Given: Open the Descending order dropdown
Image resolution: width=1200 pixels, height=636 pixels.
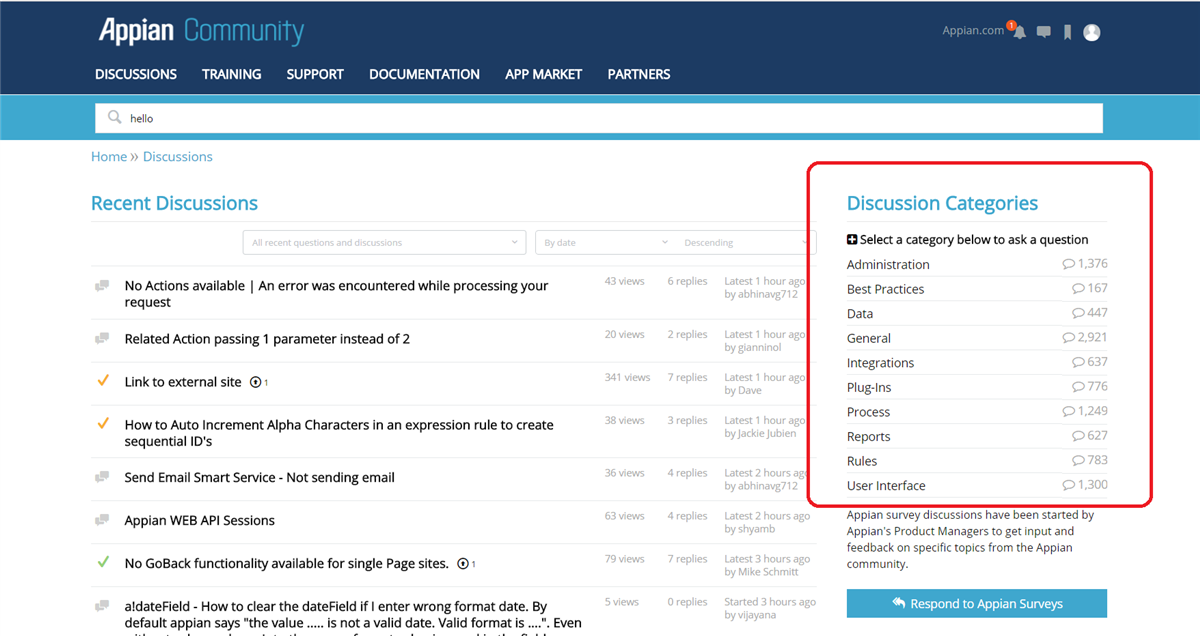Looking at the screenshot, I should [x=745, y=242].
